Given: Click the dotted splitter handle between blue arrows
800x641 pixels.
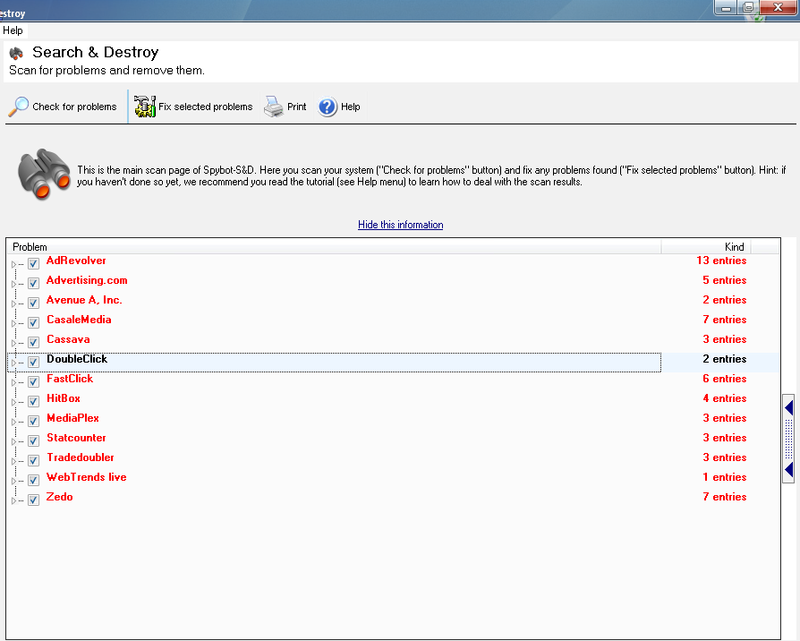Looking at the screenshot, I should click(x=789, y=438).
